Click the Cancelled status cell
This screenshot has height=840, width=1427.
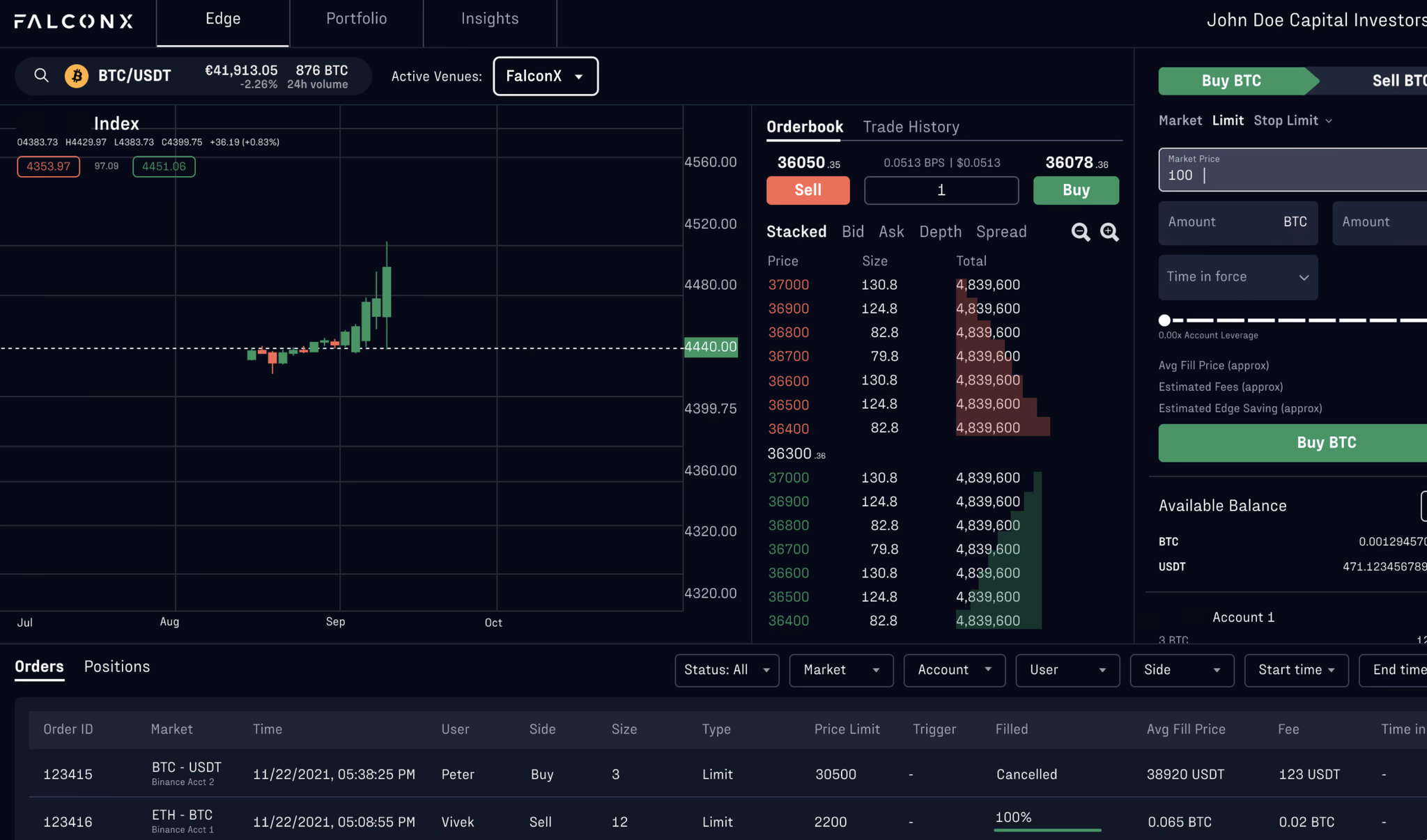(1026, 775)
